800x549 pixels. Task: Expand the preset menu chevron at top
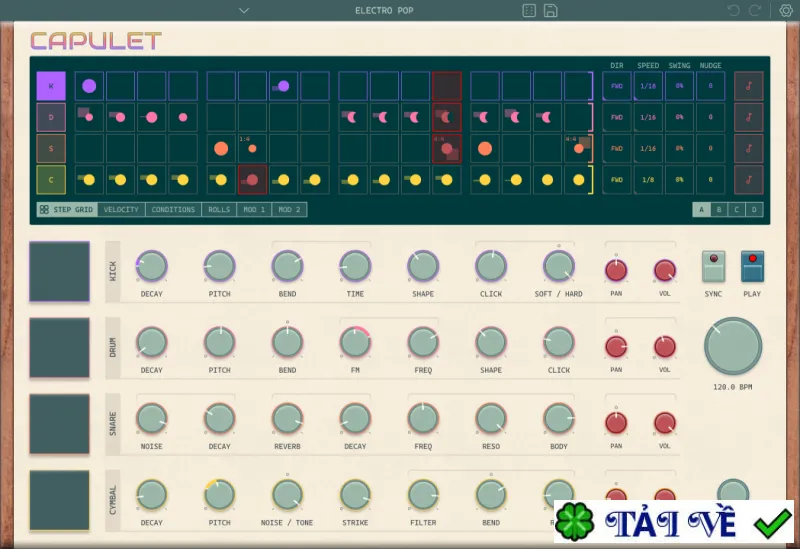click(x=244, y=10)
